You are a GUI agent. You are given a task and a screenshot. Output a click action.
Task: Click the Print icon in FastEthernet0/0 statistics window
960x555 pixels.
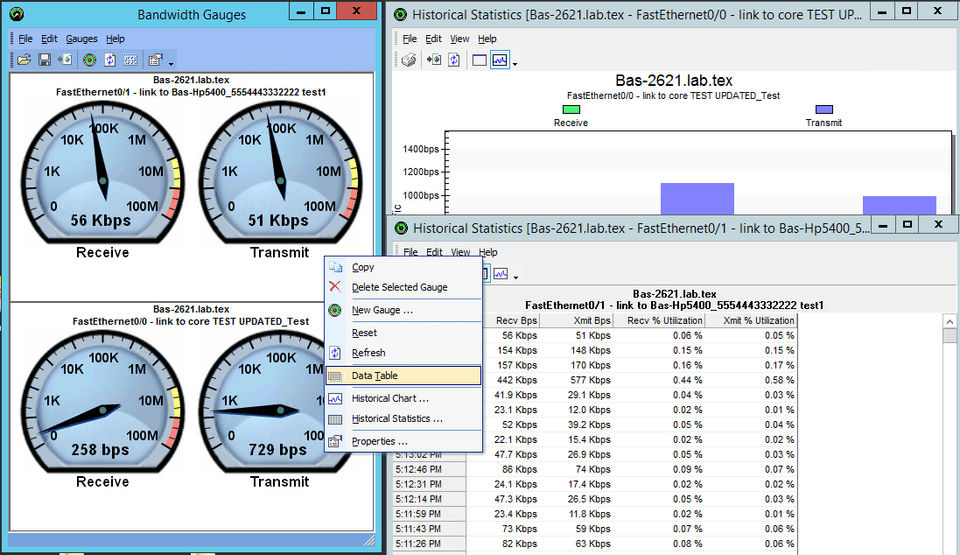tap(409, 60)
